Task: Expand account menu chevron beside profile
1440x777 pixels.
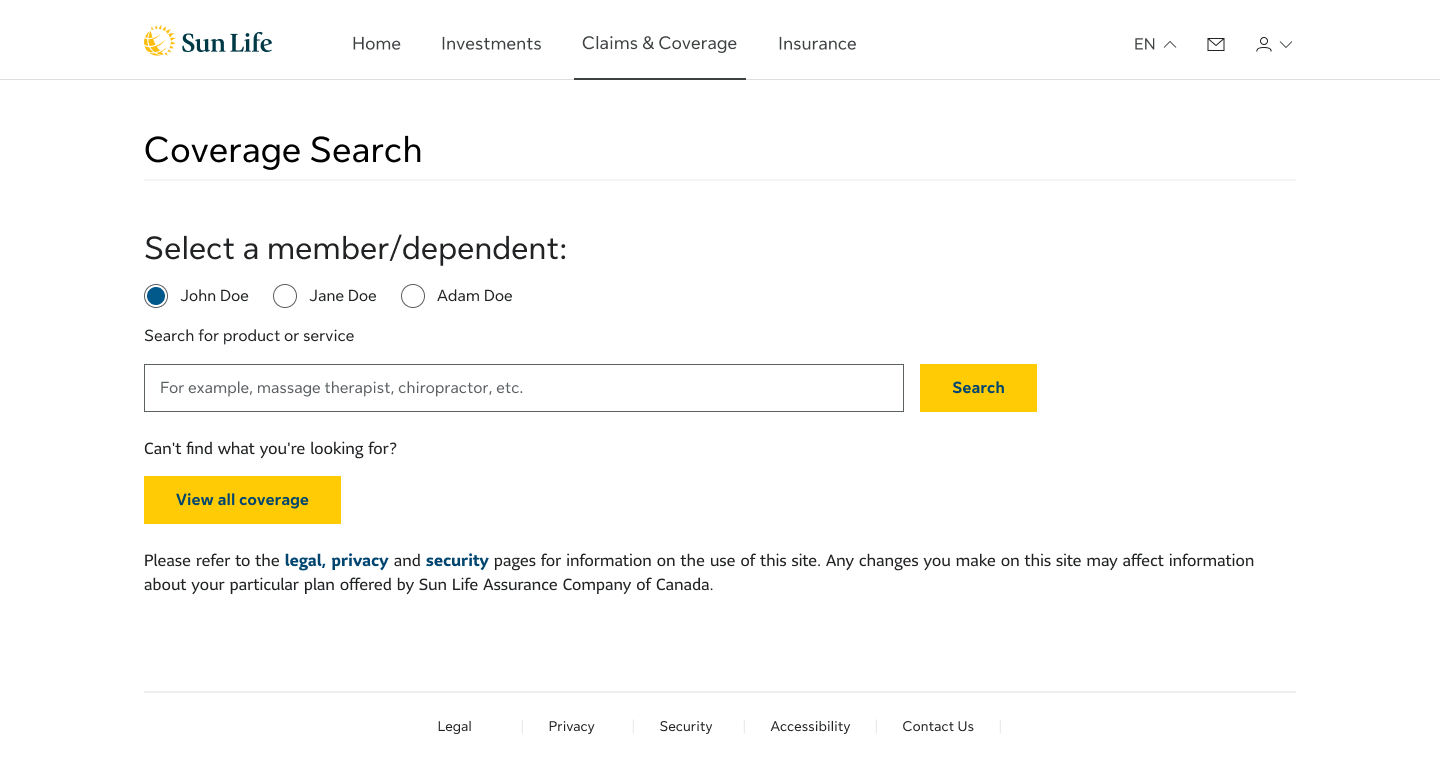Action: click(x=1286, y=44)
